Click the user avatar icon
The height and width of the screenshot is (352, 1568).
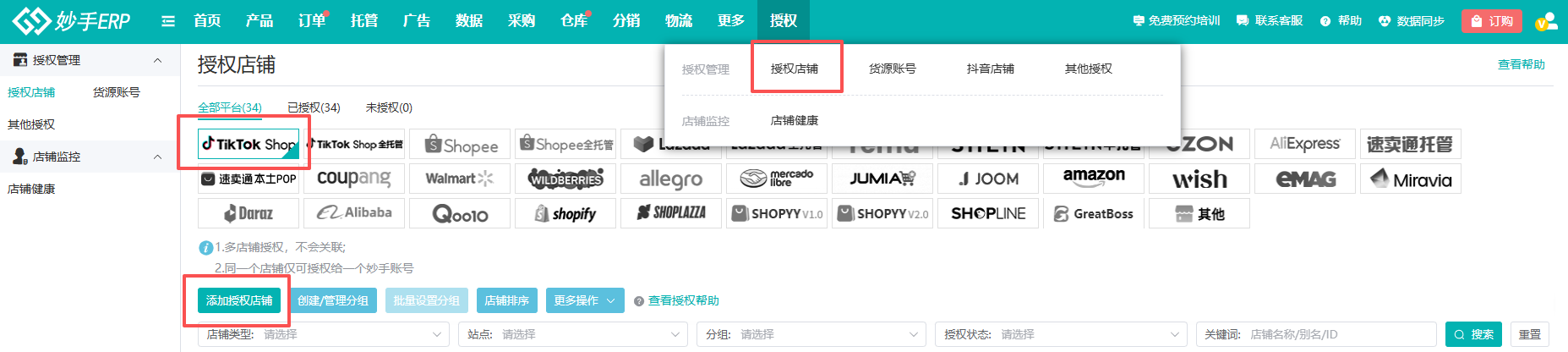1545,21
